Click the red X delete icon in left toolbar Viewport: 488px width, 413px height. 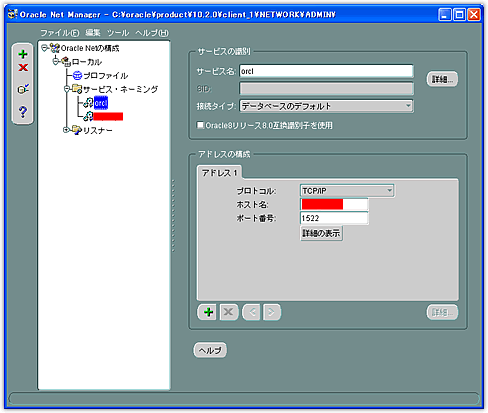tap(23, 68)
